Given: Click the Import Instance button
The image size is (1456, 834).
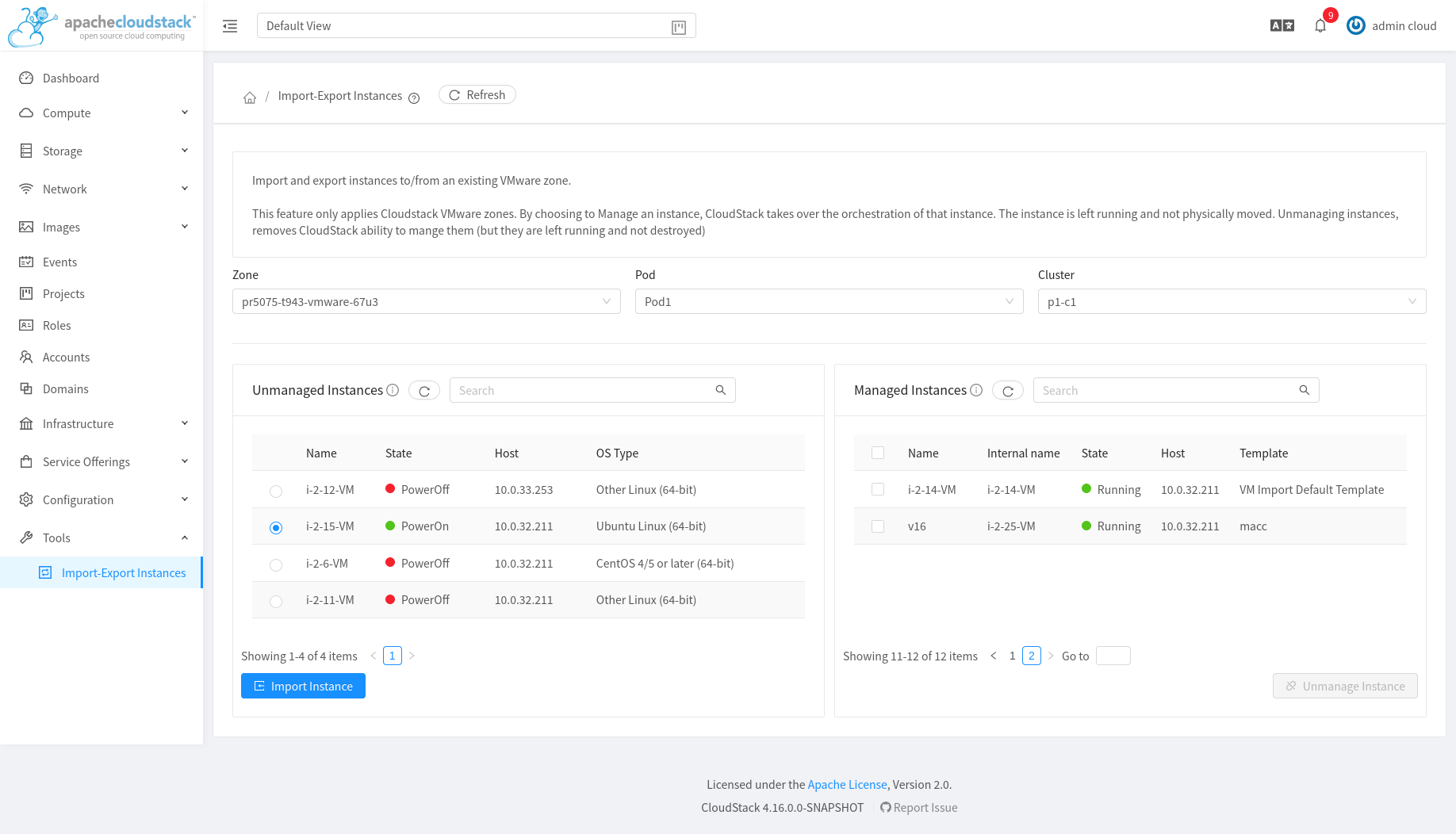Looking at the screenshot, I should [303, 686].
